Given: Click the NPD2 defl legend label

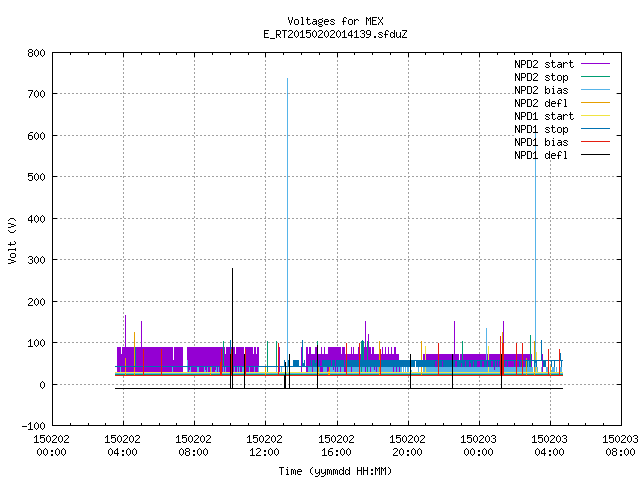Looking at the screenshot, I should [541, 103].
